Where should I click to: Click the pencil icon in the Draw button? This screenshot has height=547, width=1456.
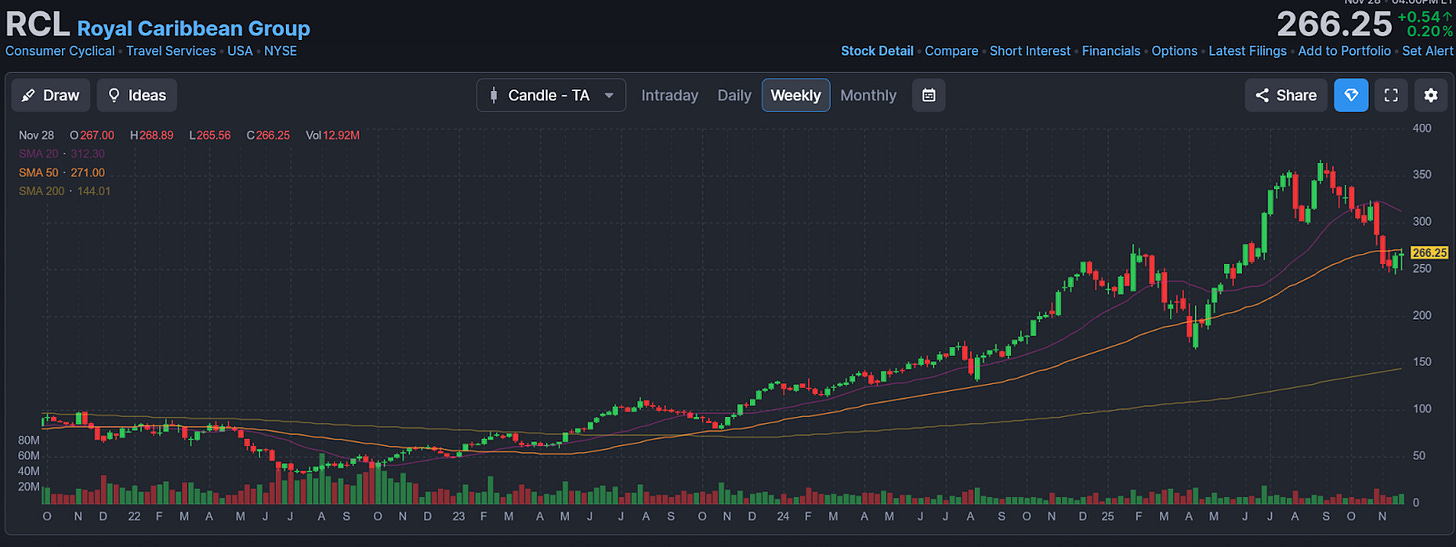28,95
